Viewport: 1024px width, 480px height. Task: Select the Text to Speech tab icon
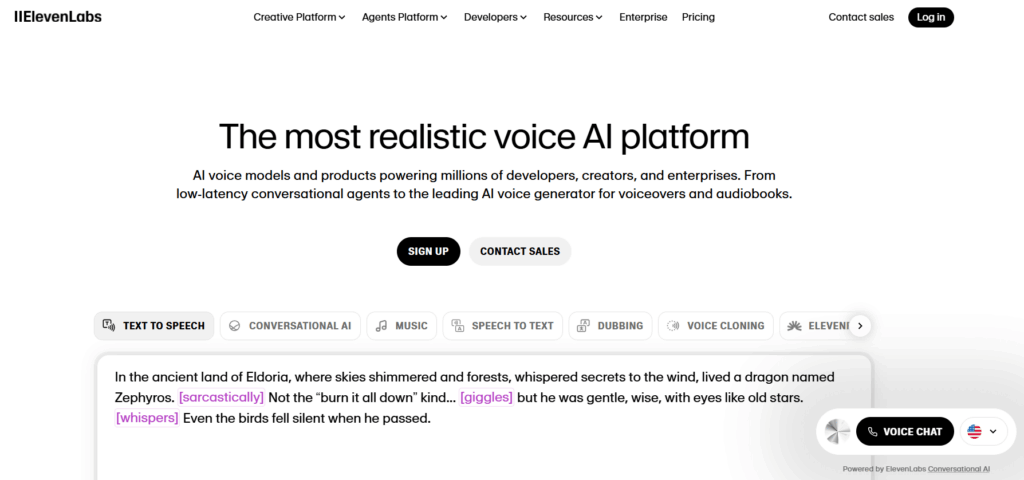[x=109, y=325]
